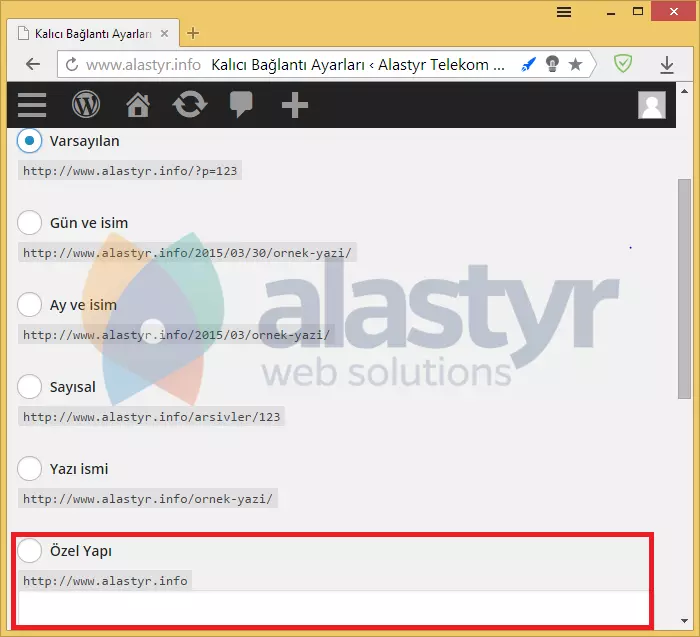Viewport: 700px width, 637px height.
Task: Pick the Sayısal permalink radio option
Action: tap(29, 387)
